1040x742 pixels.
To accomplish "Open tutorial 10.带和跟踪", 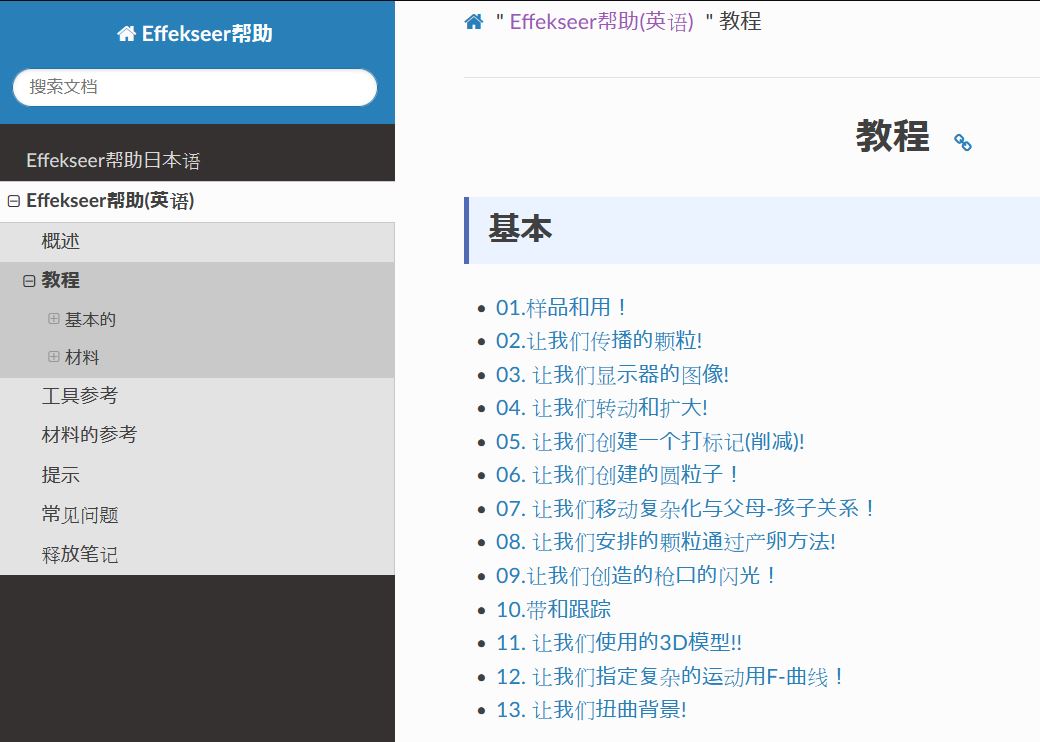I will (553, 609).
